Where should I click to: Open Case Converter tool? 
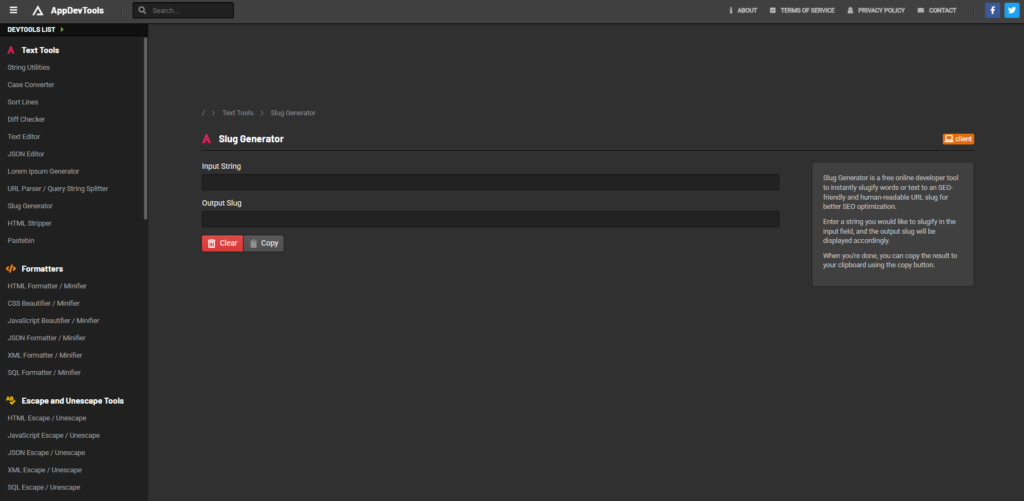tap(31, 85)
